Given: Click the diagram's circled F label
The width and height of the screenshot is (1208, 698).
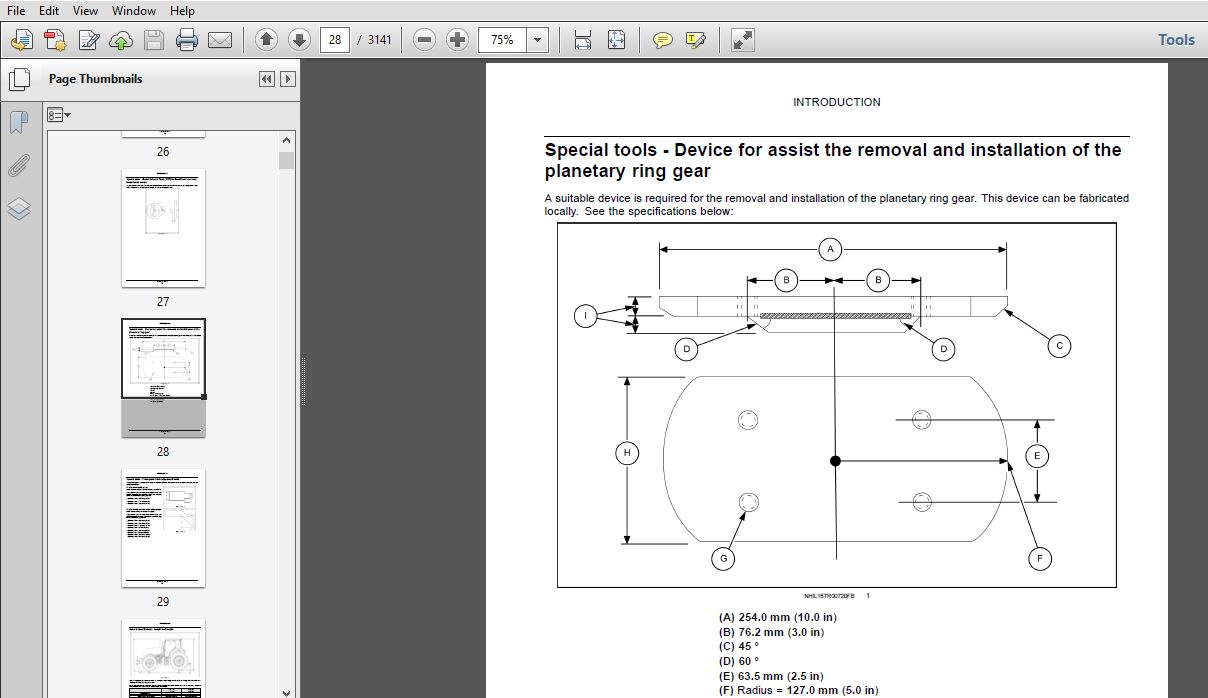Looking at the screenshot, I should 1039,558.
